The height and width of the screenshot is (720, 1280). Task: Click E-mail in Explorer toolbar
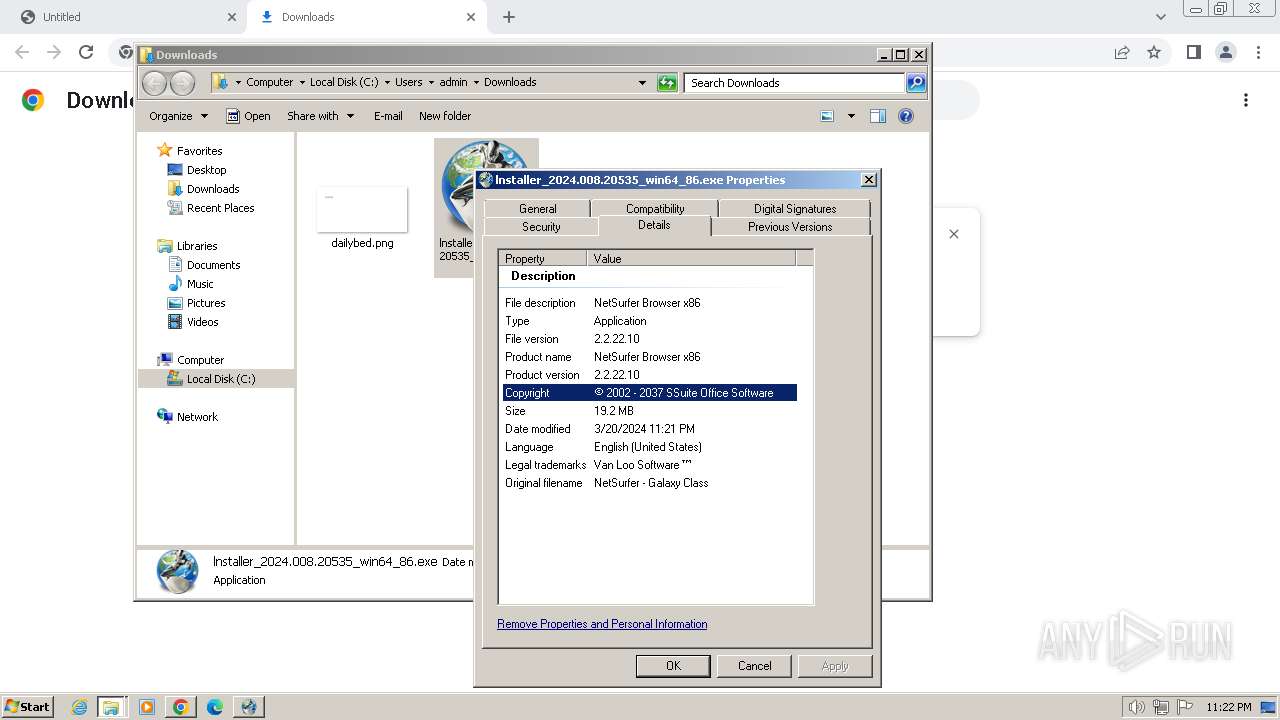[388, 116]
